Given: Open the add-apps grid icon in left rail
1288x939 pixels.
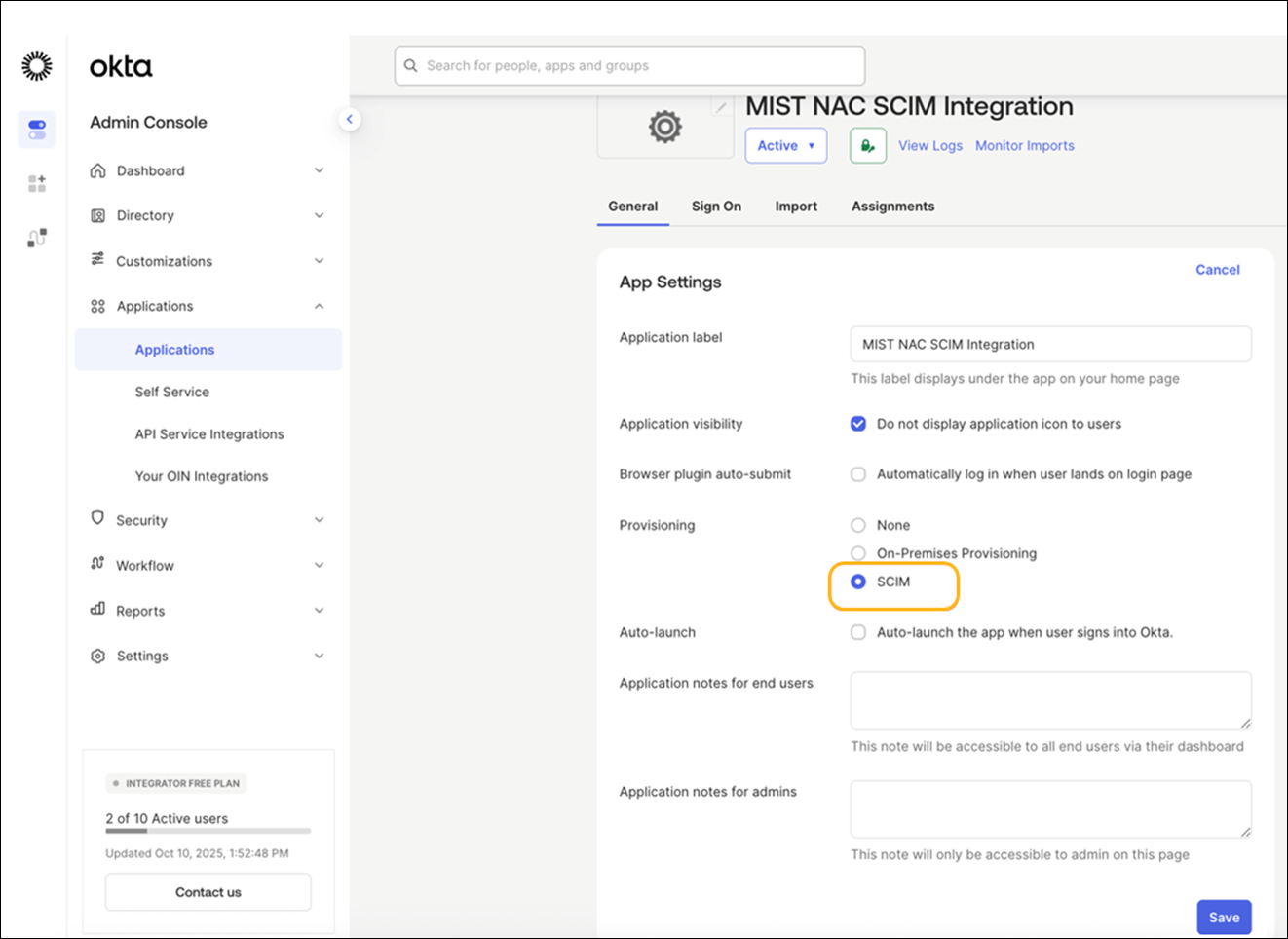Looking at the screenshot, I should tap(37, 183).
